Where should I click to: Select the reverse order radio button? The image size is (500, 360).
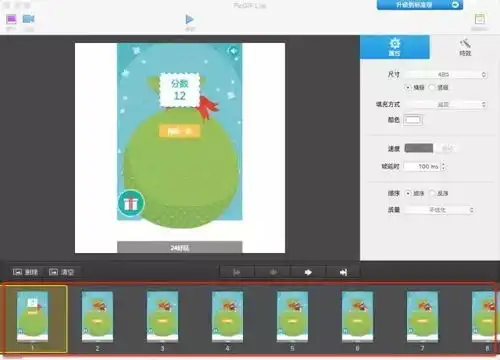click(432, 193)
